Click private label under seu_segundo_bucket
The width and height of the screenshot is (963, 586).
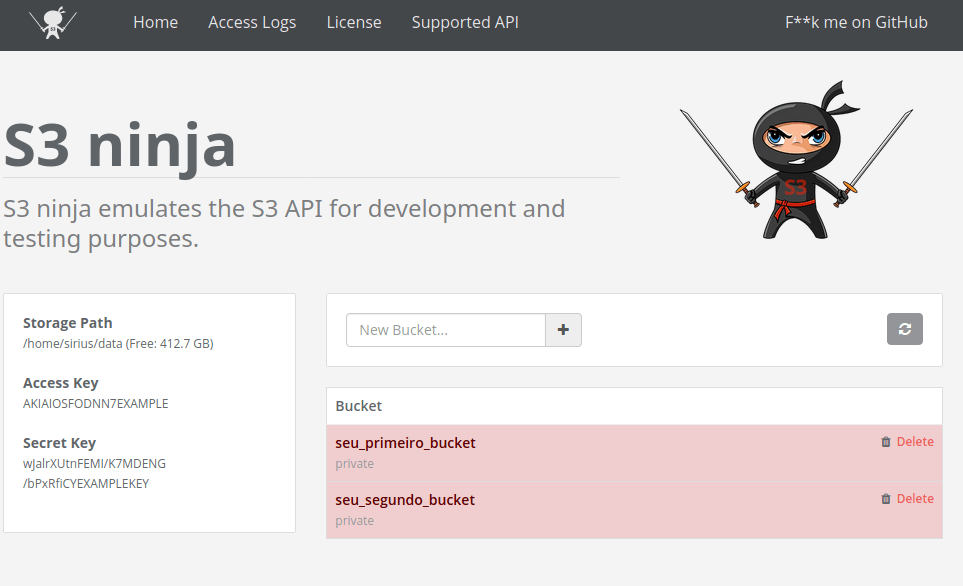pos(354,521)
